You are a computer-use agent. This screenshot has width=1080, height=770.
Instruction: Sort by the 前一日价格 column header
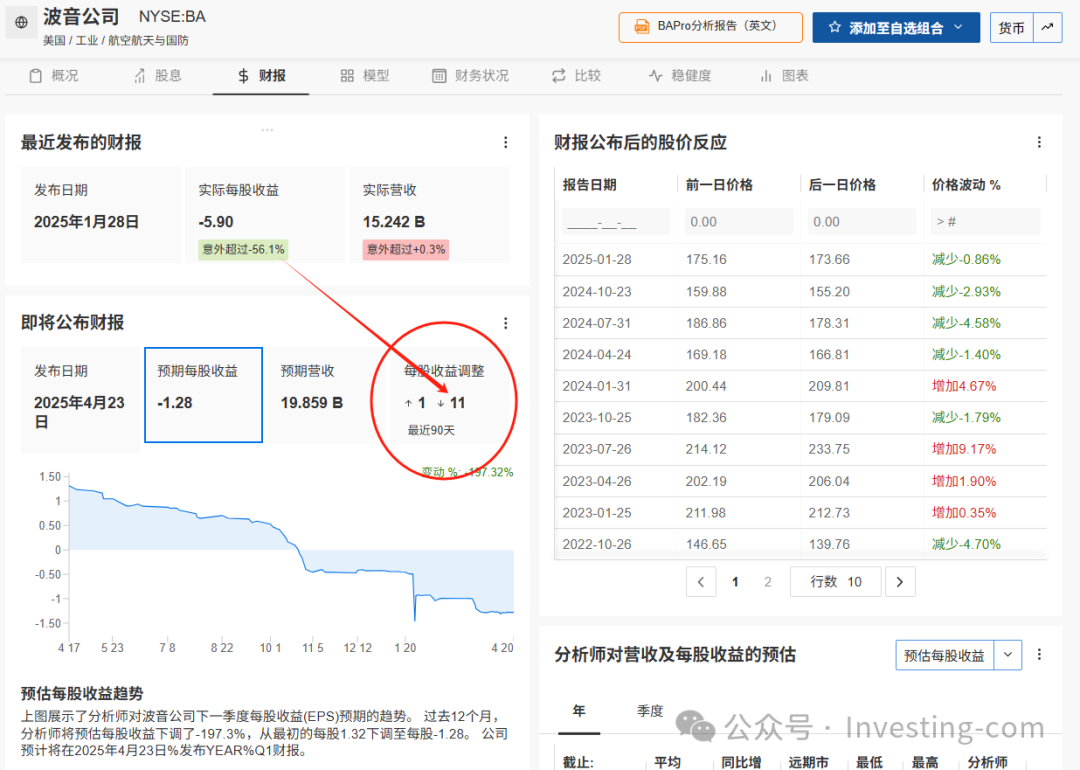pyautogui.click(x=719, y=185)
